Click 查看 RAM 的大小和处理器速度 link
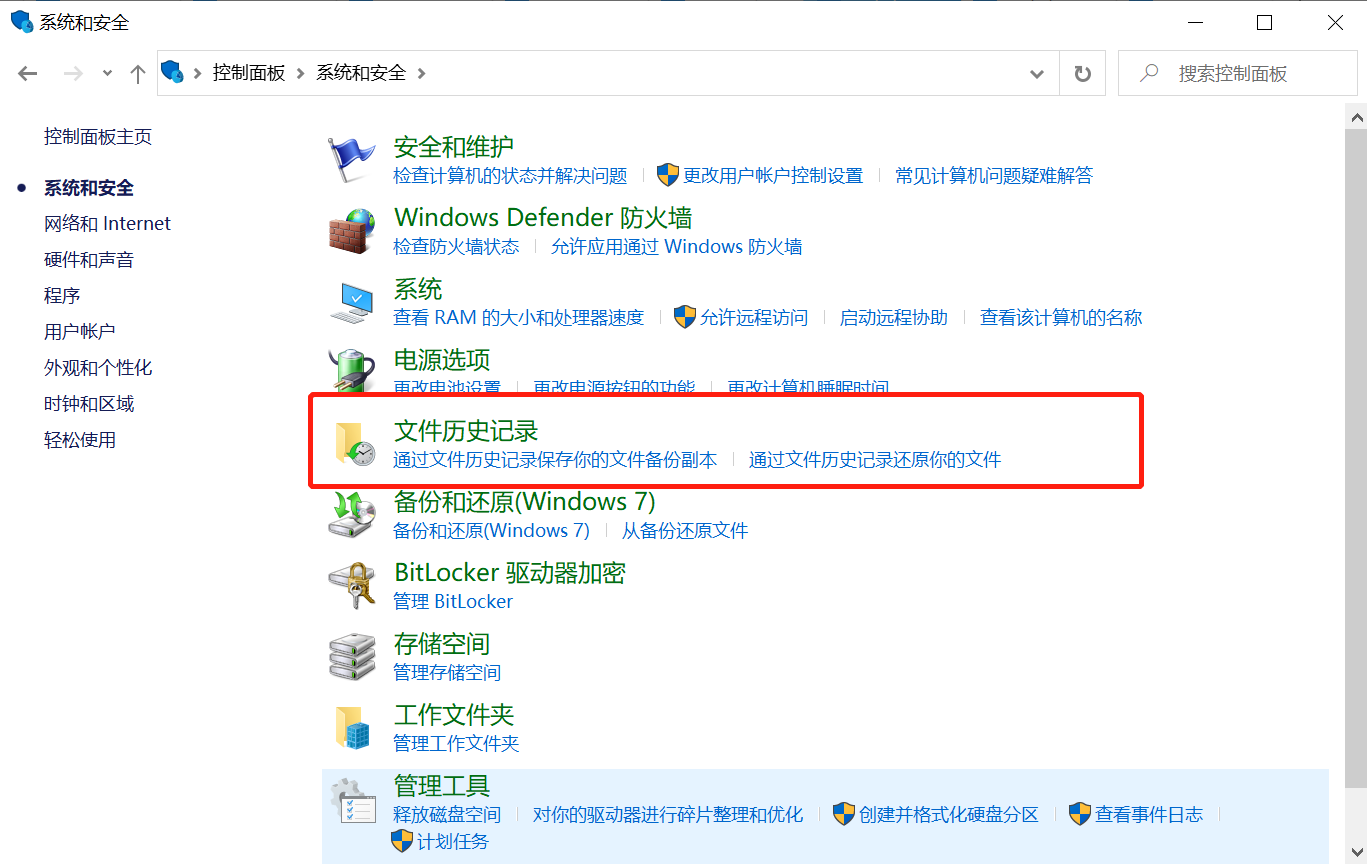 519,317
